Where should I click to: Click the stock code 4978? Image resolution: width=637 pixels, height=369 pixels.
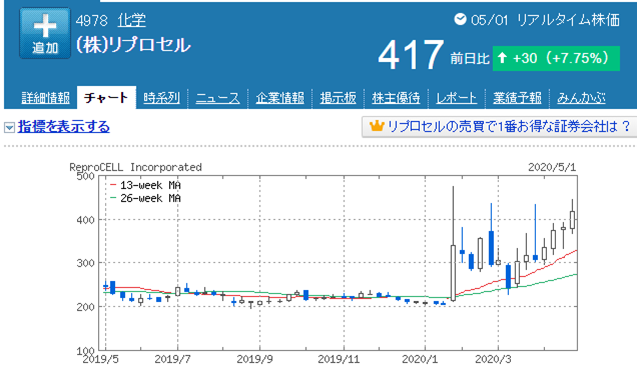(92, 20)
